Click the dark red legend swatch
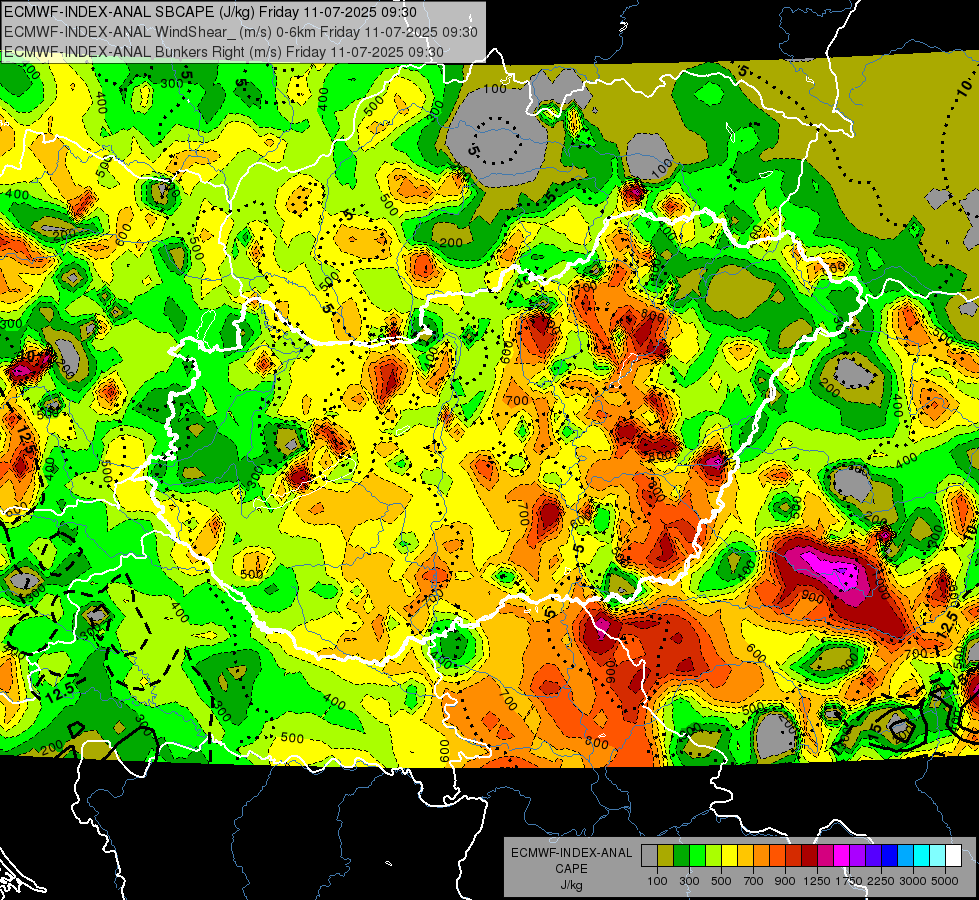Image resolution: width=979 pixels, height=900 pixels. [x=809, y=856]
